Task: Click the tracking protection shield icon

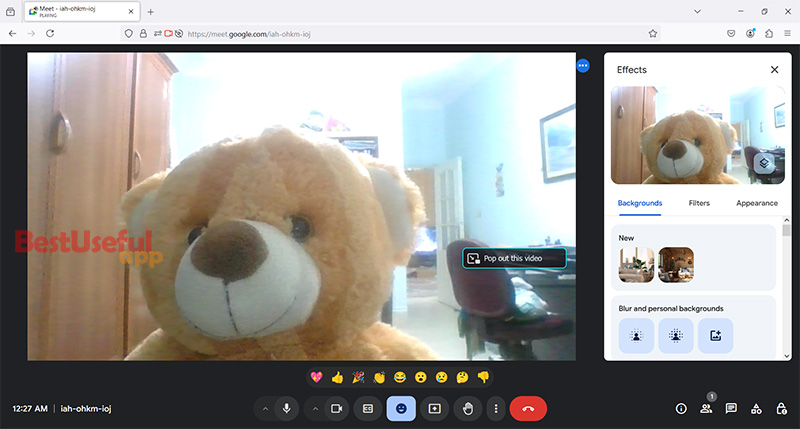Action: 129,34
